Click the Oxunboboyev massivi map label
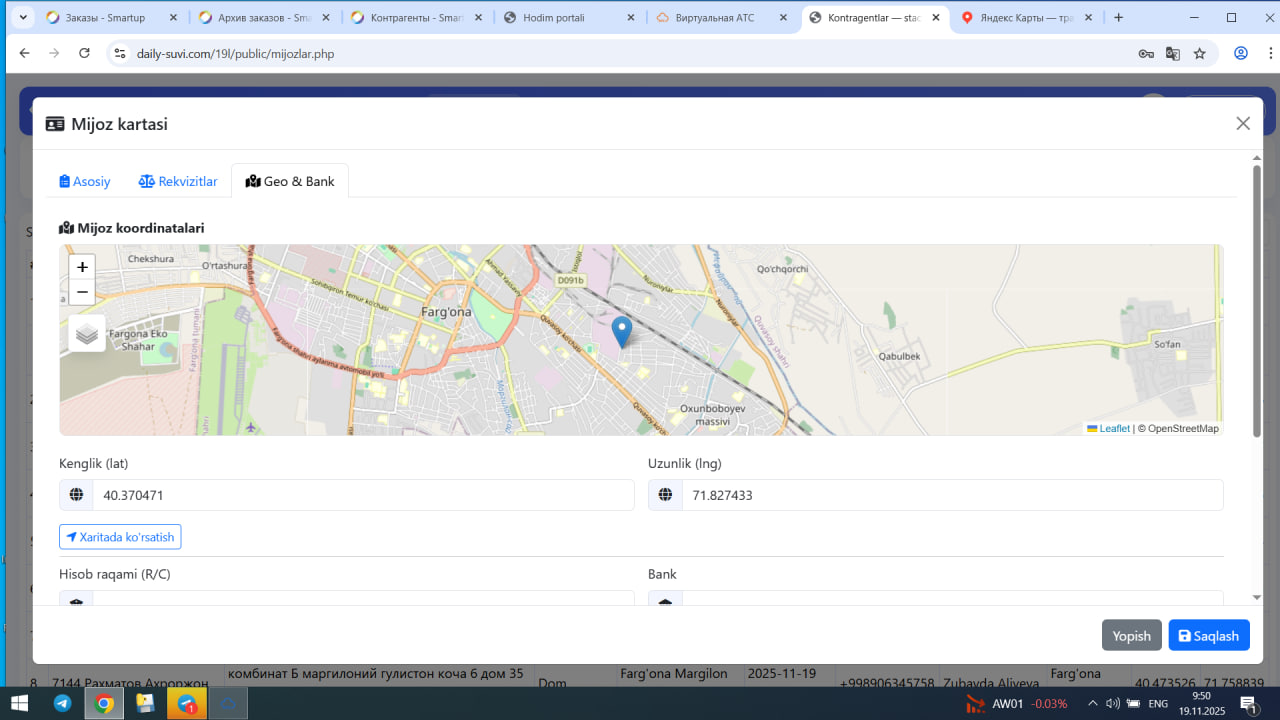Viewport: 1280px width, 720px height. tap(712, 414)
